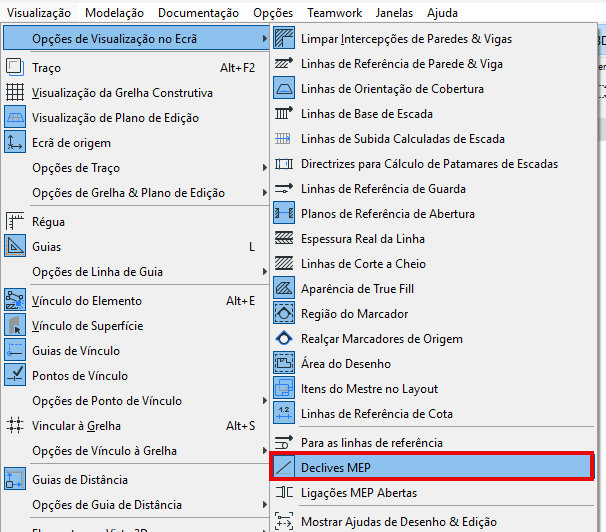
Task: Expand Opções de Traço submenu
Action: (135, 168)
